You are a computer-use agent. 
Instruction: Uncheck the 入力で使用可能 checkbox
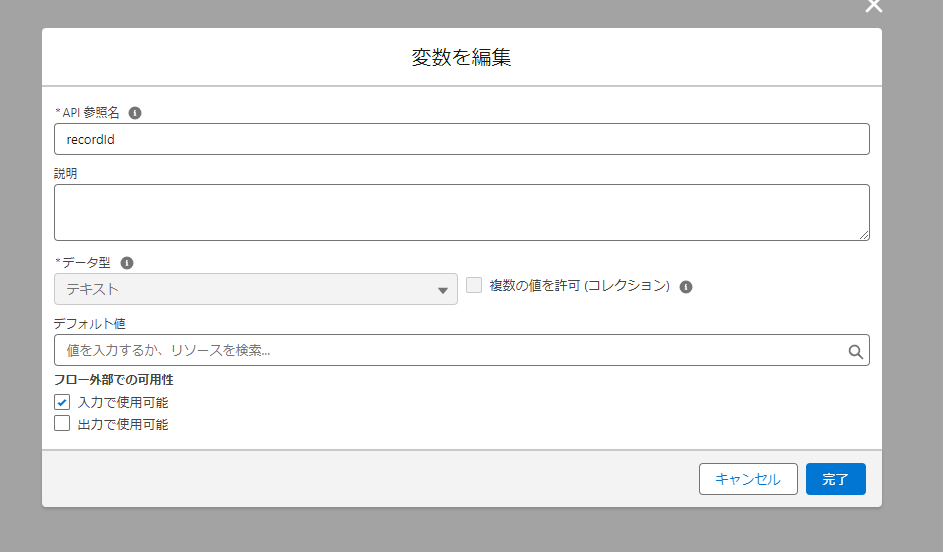[62, 402]
